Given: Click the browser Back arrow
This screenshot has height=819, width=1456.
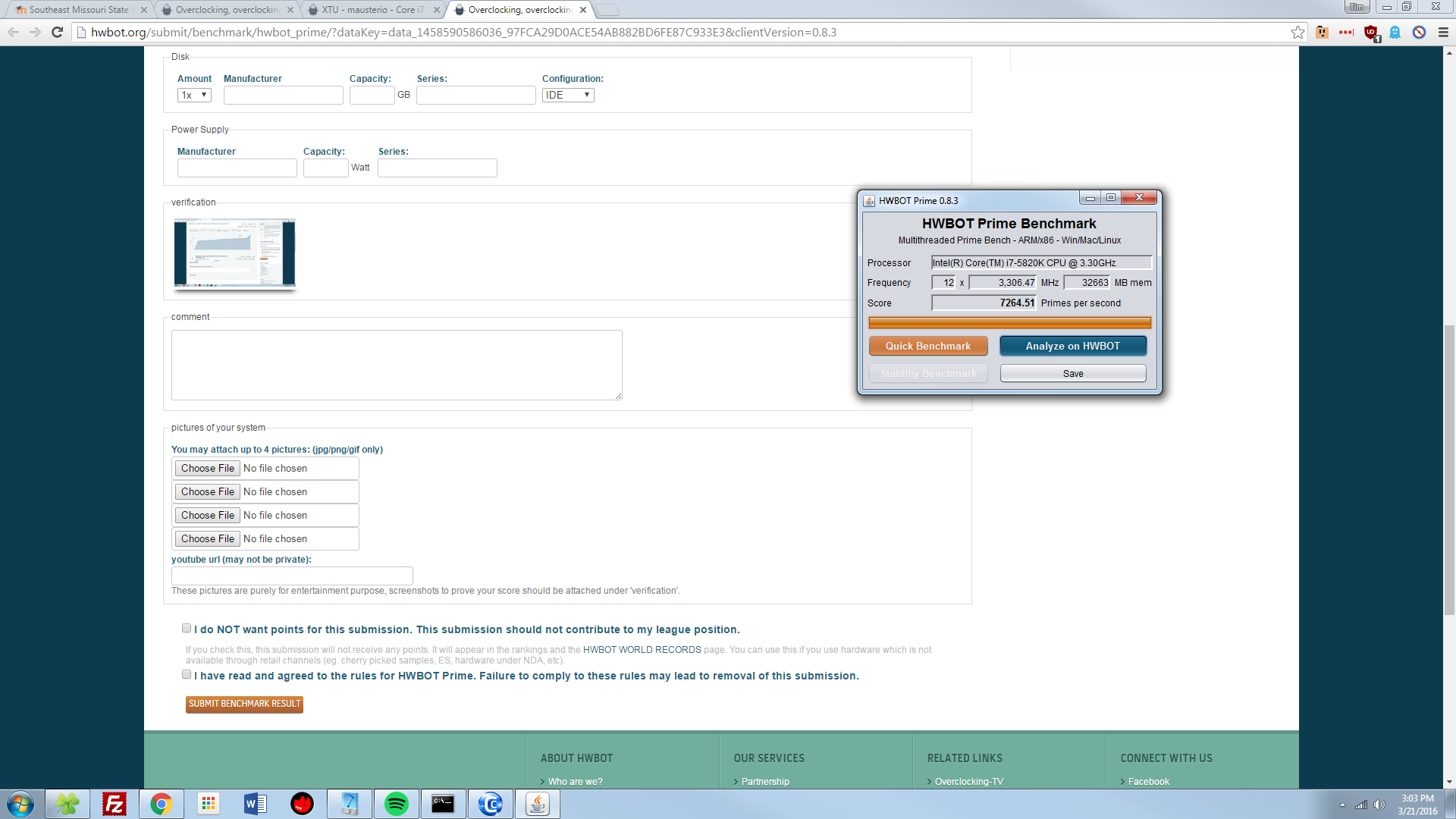Looking at the screenshot, I should coord(13,32).
